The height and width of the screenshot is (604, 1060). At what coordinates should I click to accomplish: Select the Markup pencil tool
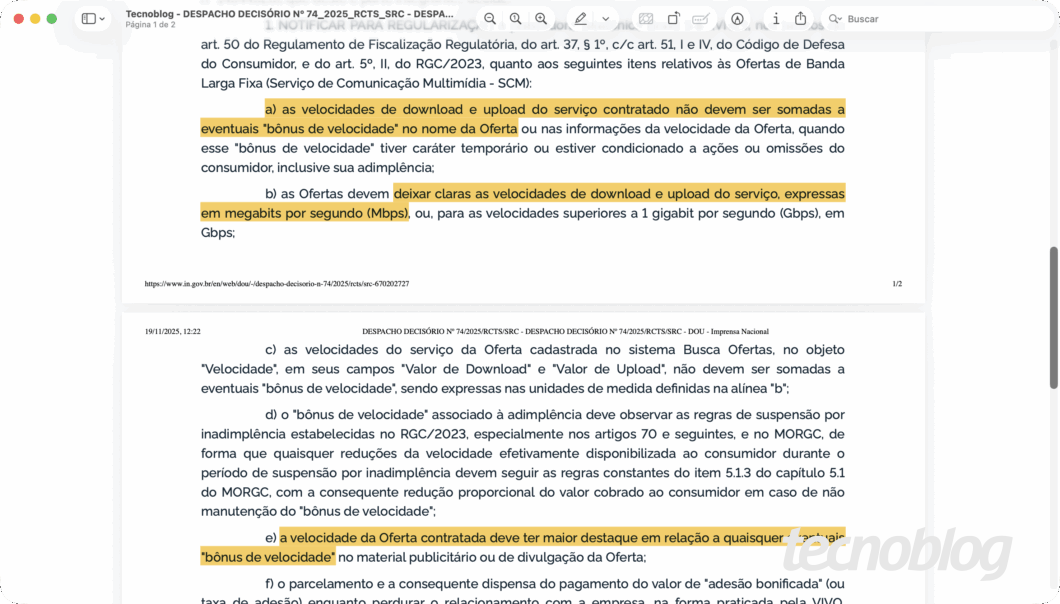pos(581,18)
